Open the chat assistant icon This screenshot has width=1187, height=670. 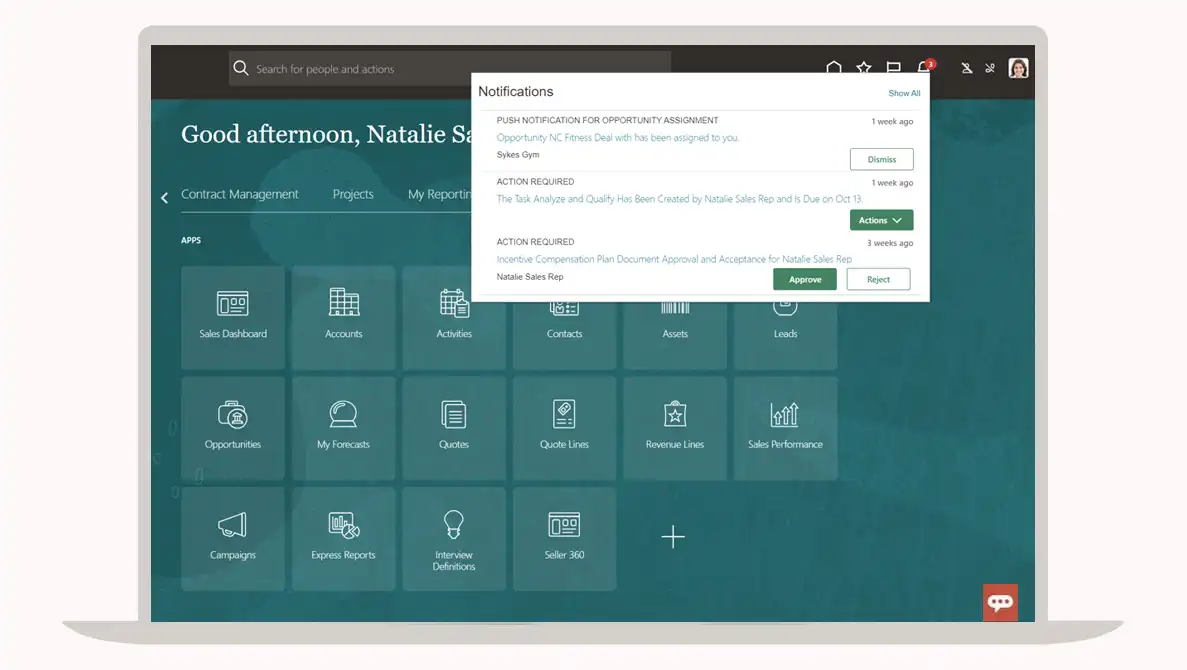tap(1000, 602)
